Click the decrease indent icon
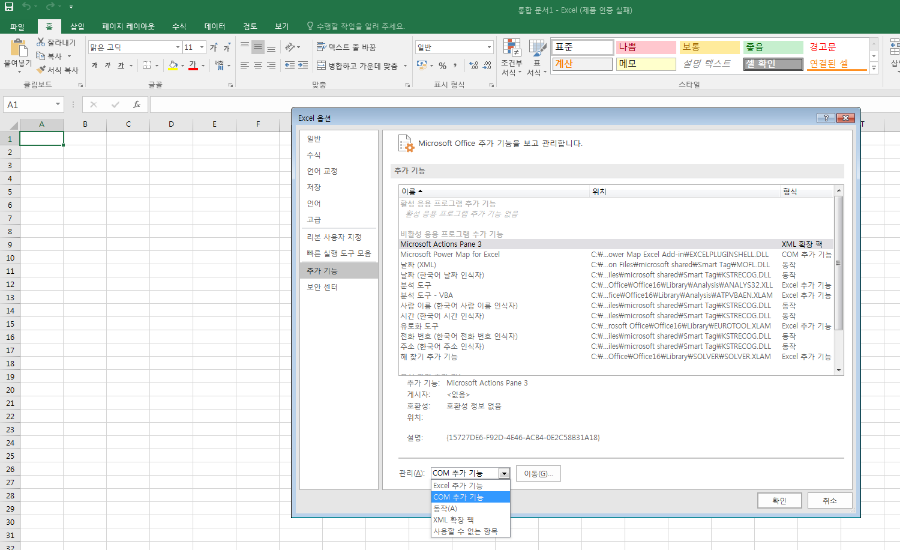 point(289,65)
